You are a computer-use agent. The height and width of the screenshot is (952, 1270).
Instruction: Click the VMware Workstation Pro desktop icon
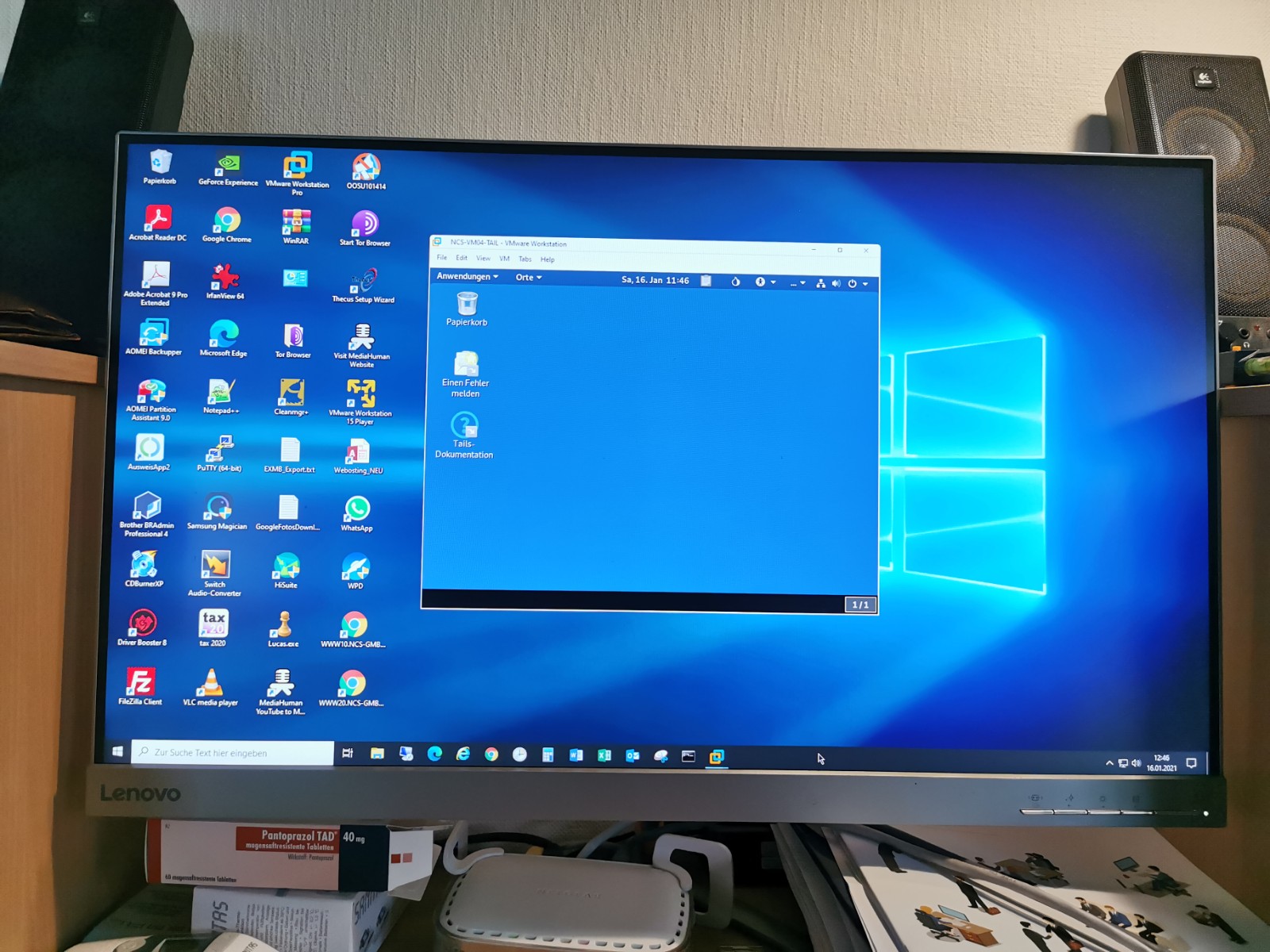(x=298, y=166)
